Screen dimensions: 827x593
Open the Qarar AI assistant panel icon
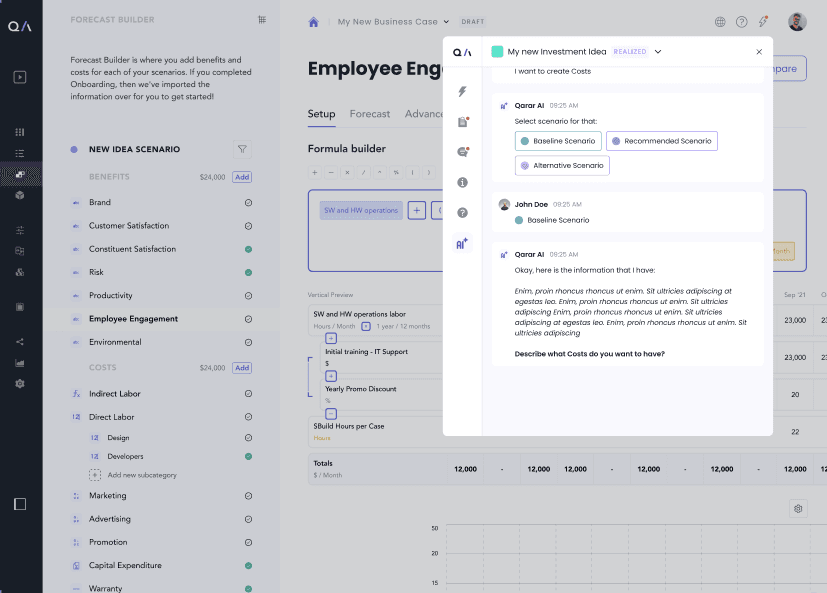pos(462,244)
